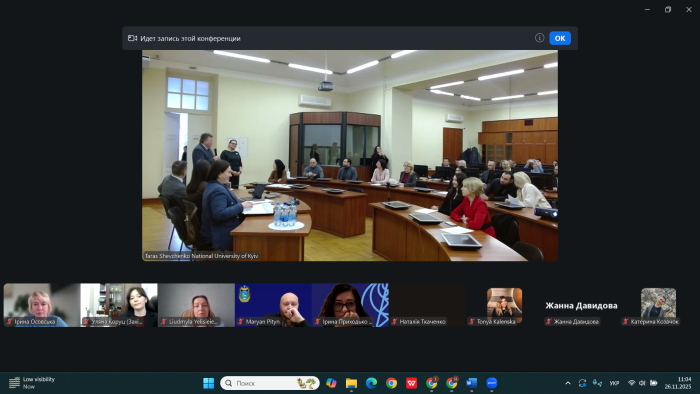Click muted mic icon next to Ірина Приходько
Viewport: 700px width, 394px height.
(317, 322)
